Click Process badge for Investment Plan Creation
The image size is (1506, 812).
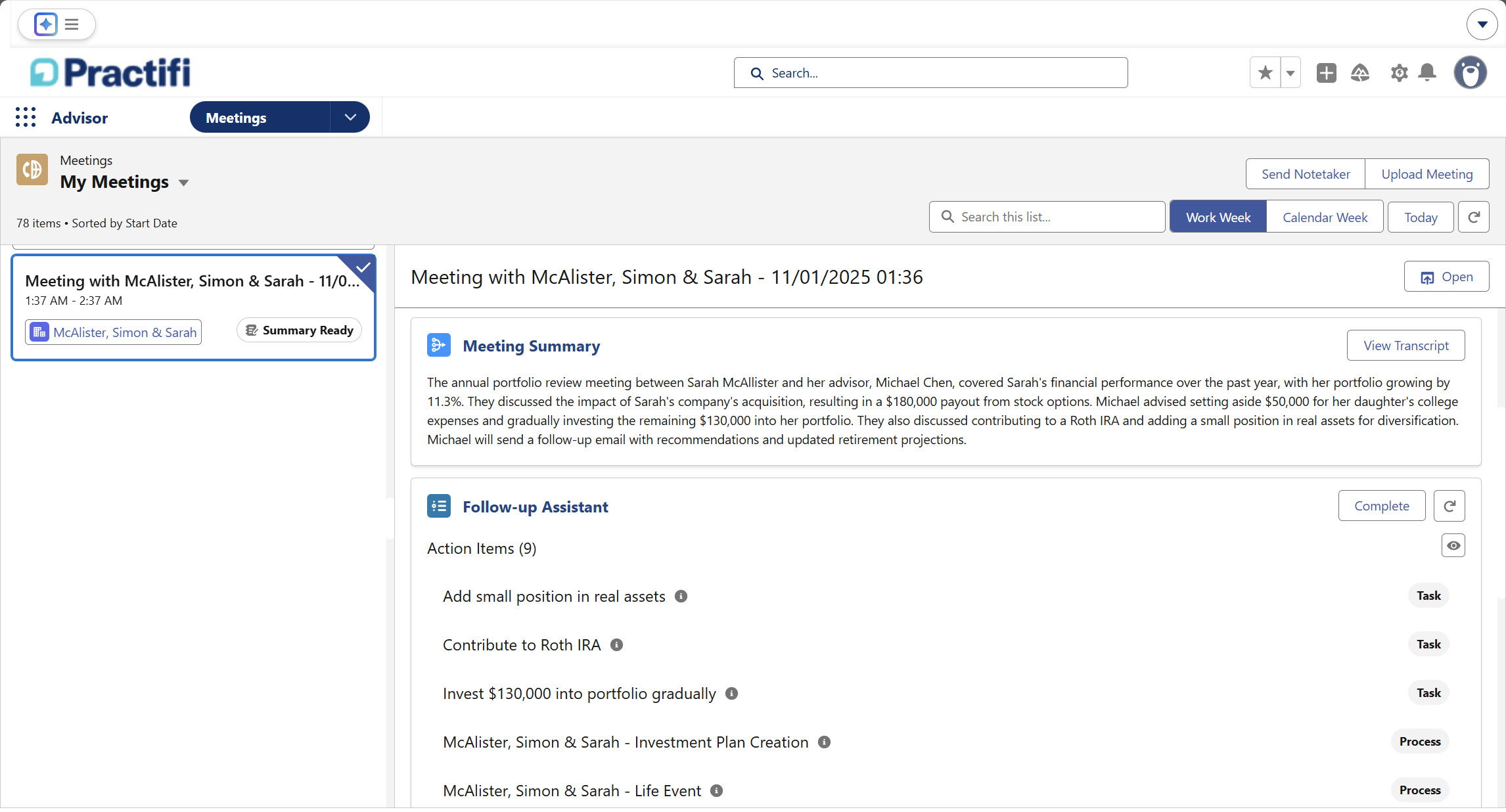click(1419, 742)
